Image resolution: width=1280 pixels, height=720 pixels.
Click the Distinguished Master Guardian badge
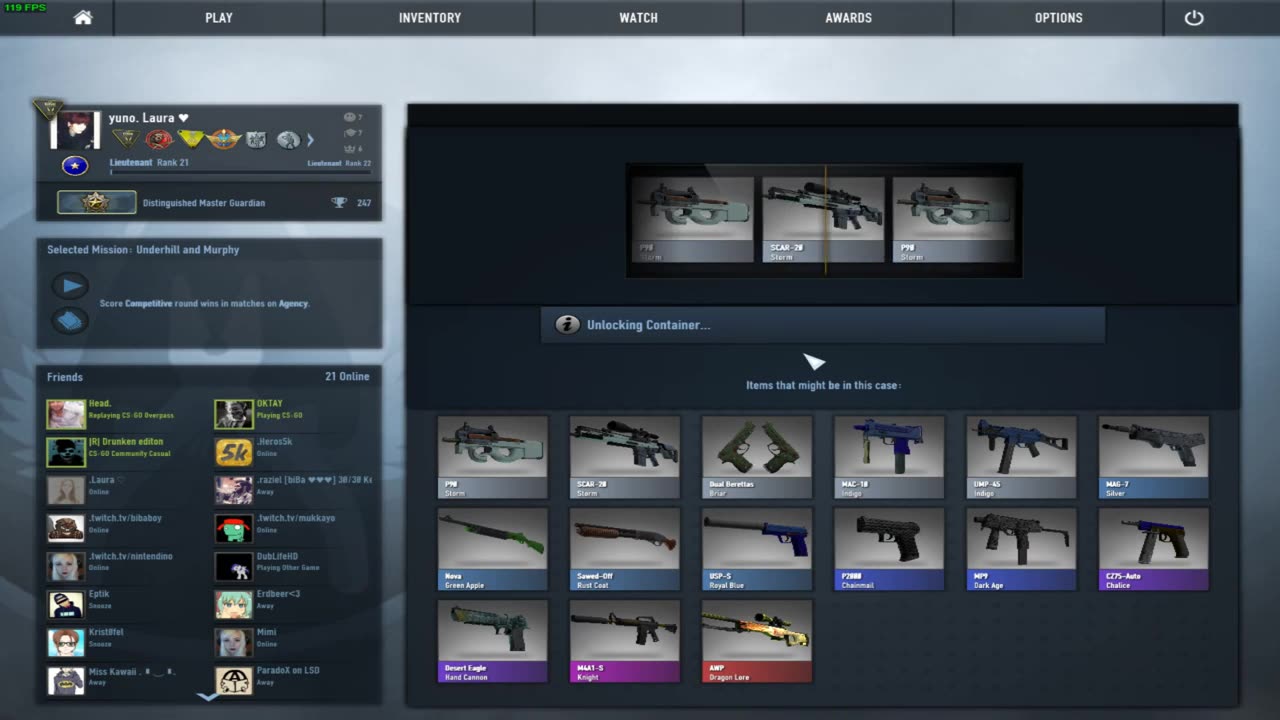(96, 203)
